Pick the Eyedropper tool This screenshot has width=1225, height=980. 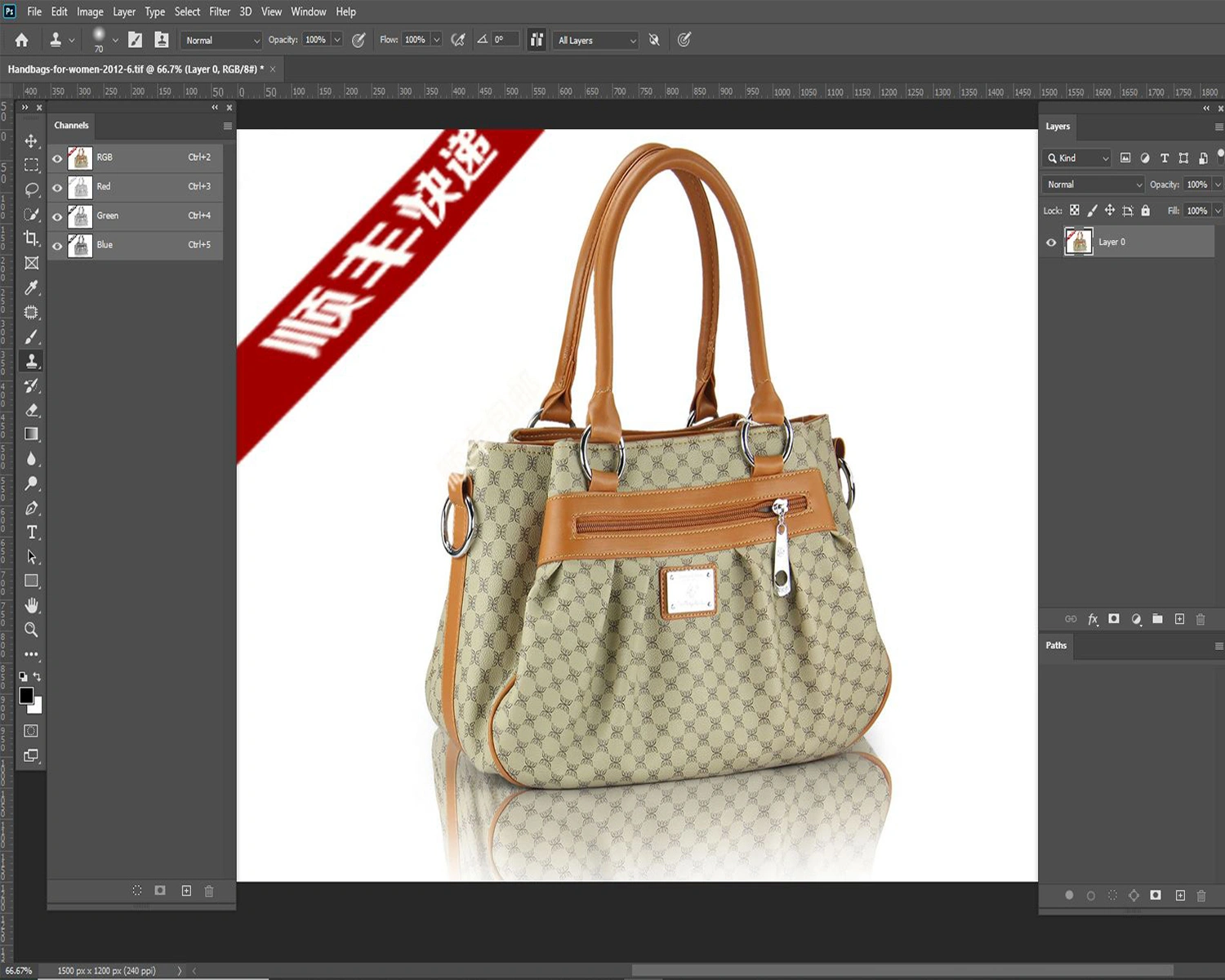[x=31, y=287]
